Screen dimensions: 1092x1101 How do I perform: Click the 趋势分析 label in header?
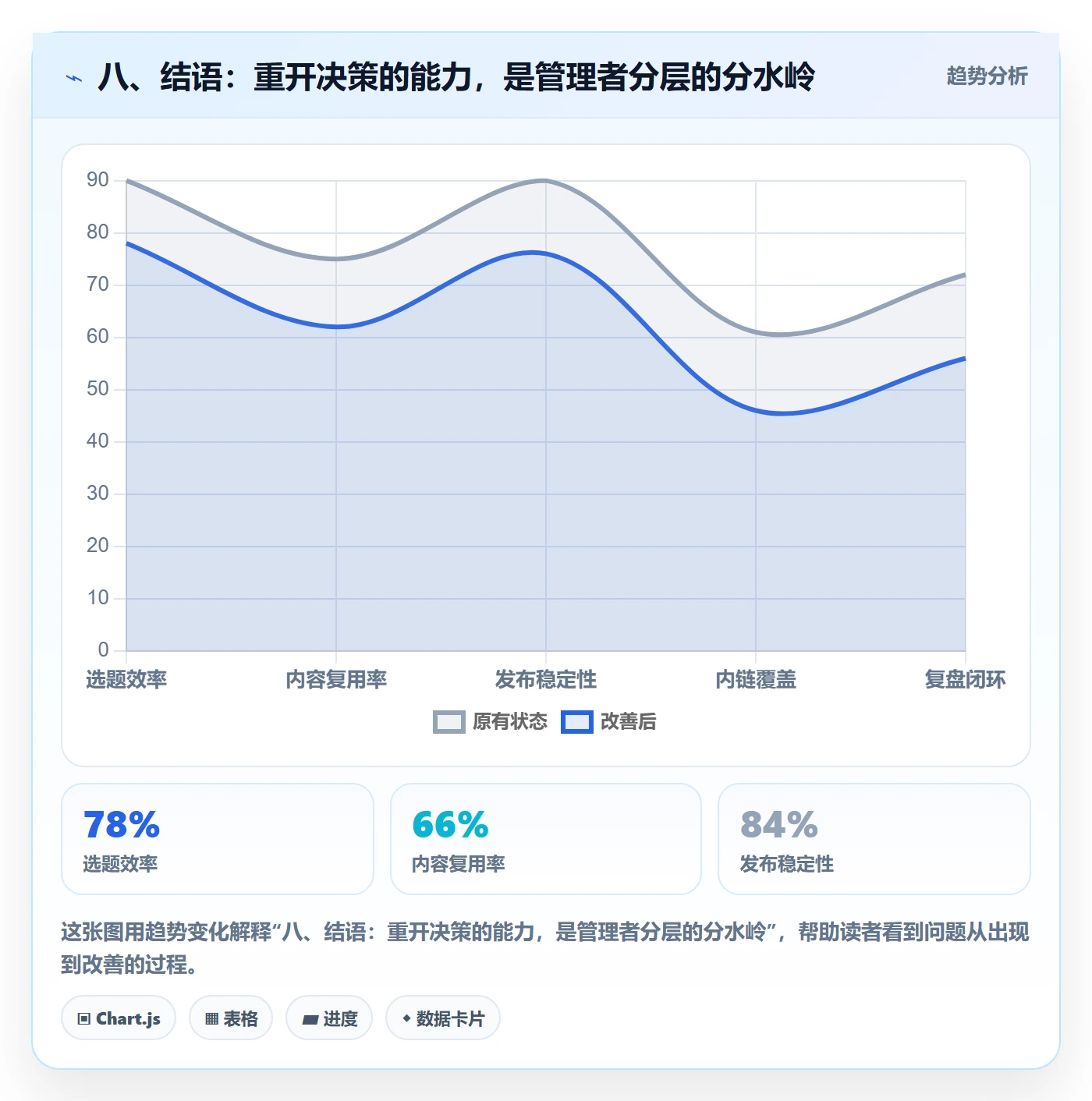[987, 76]
